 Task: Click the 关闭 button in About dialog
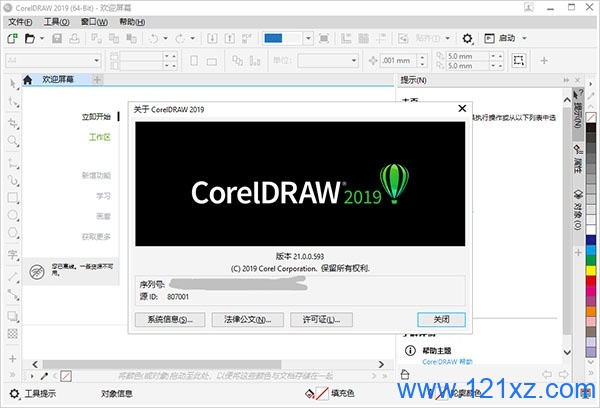coord(441,320)
